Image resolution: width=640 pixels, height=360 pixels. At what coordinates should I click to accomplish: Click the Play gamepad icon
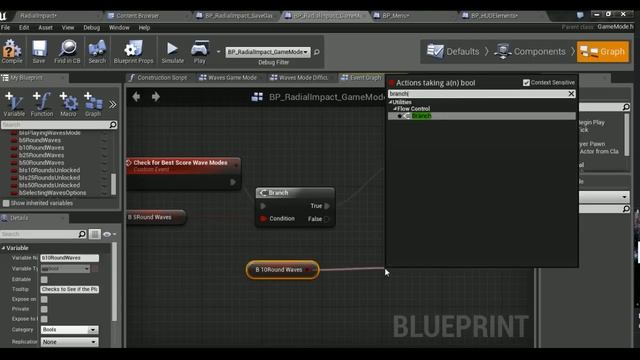(x=200, y=51)
